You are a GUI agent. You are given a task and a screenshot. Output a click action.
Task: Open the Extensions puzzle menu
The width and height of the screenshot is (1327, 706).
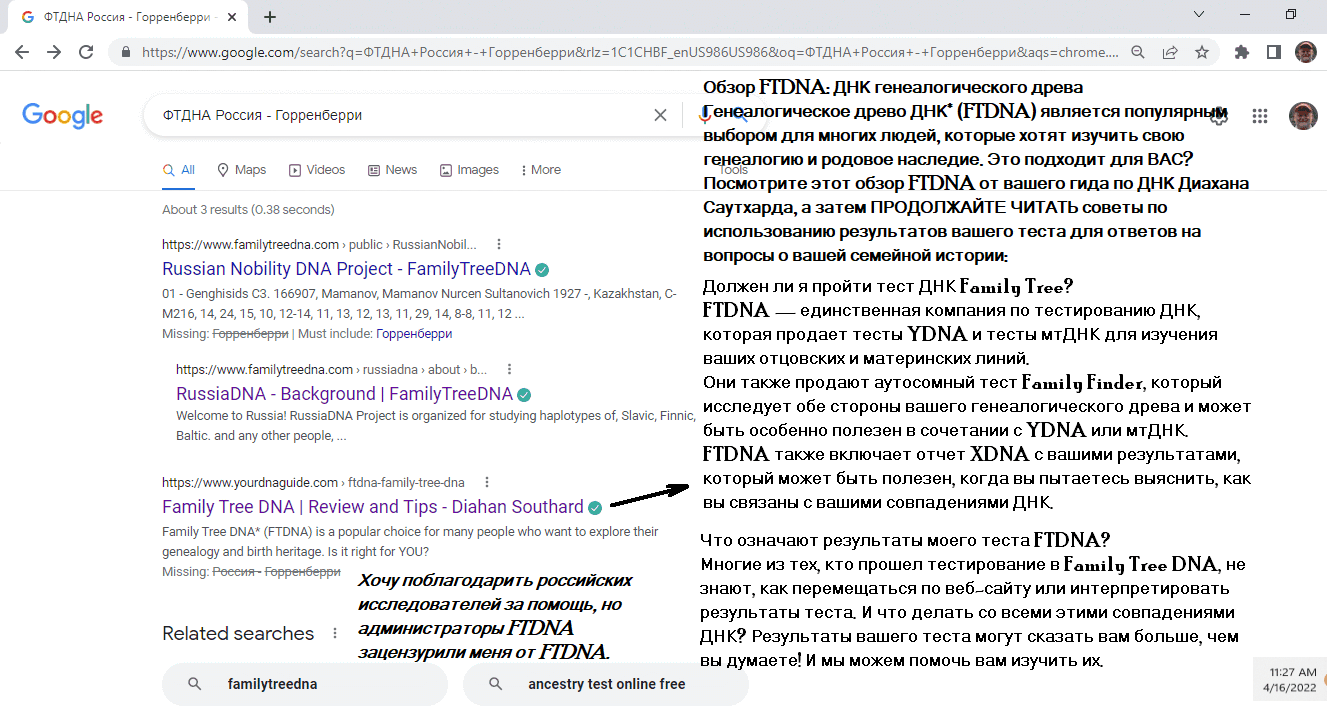tap(1242, 52)
